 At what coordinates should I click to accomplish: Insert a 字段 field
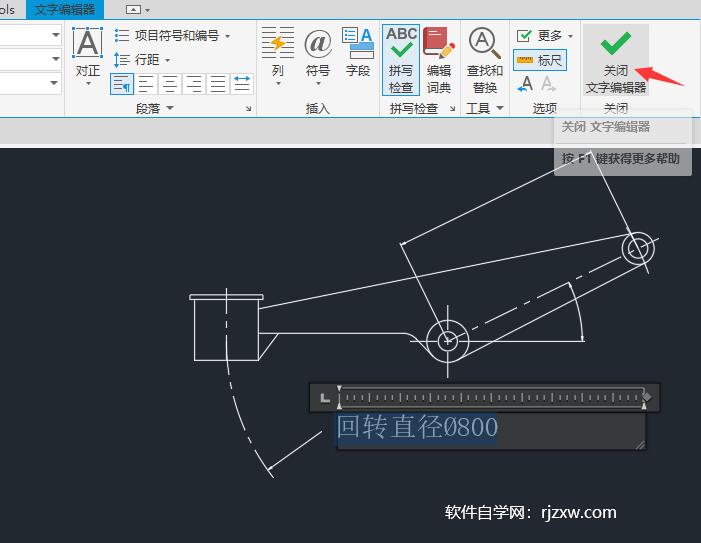(358, 52)
